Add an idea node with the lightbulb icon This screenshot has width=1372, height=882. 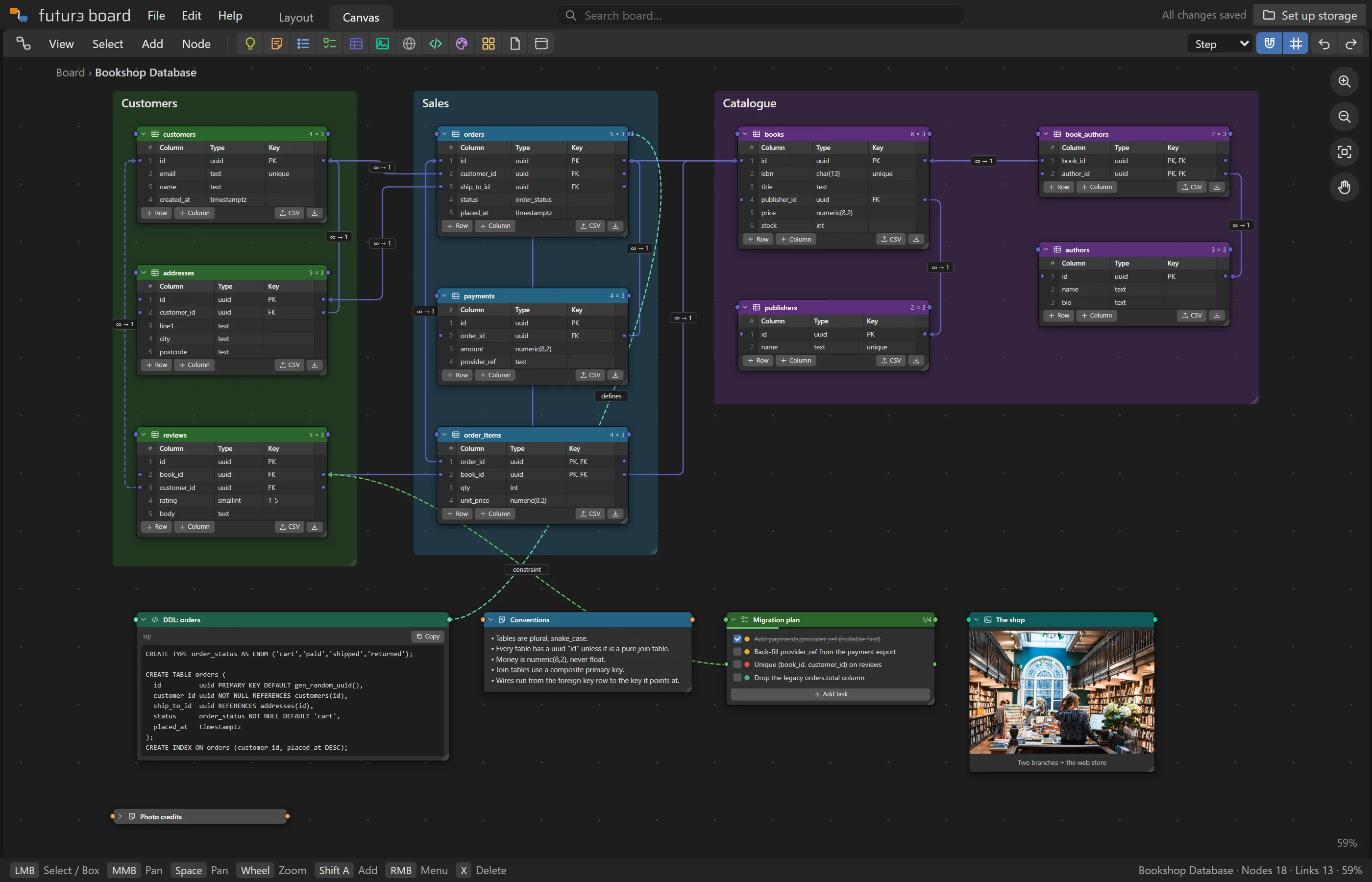[250, 44]
